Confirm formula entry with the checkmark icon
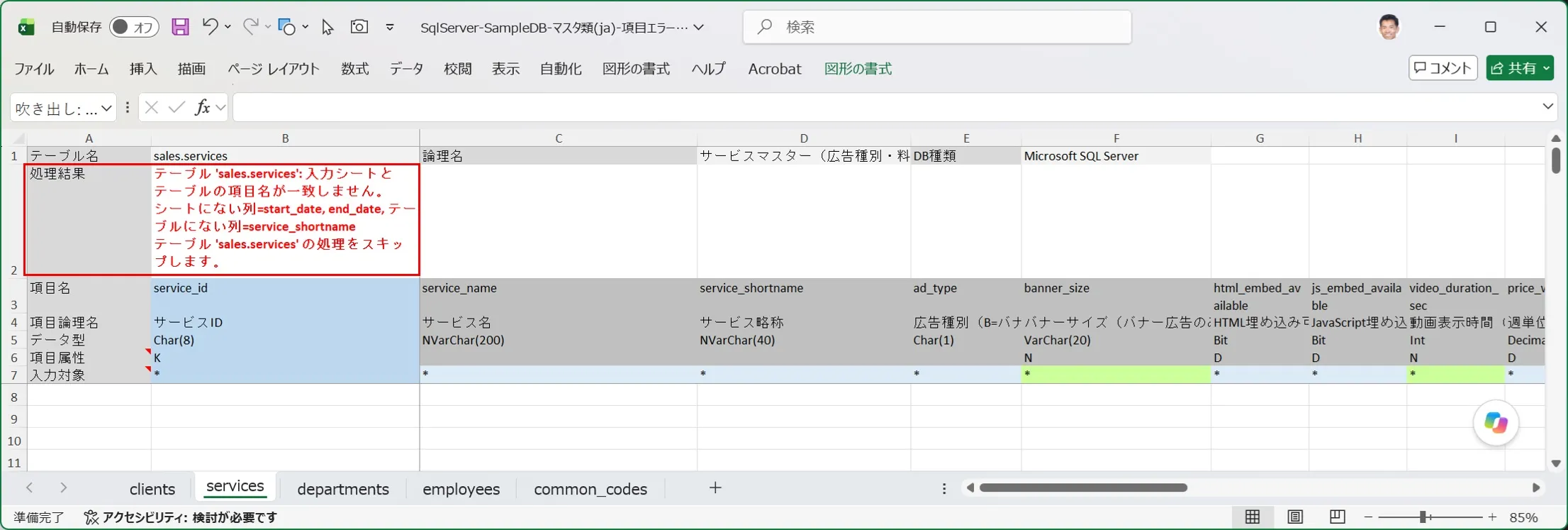 177,107
